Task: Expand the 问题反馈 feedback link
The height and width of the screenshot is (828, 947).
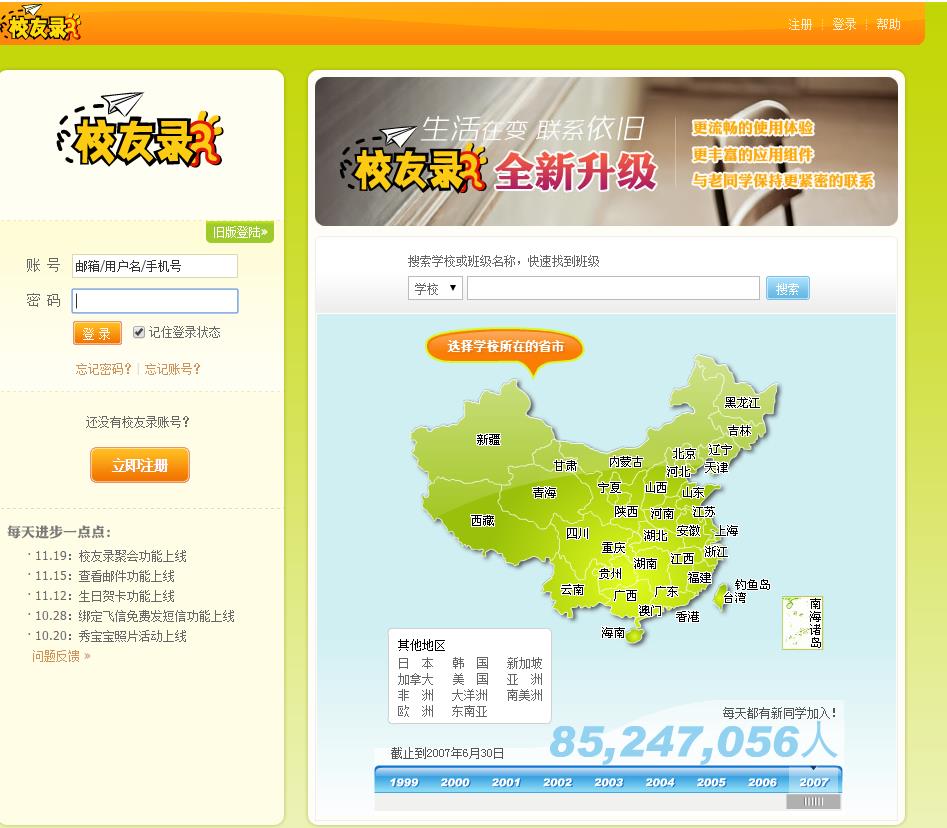Action: pos(60,656)
